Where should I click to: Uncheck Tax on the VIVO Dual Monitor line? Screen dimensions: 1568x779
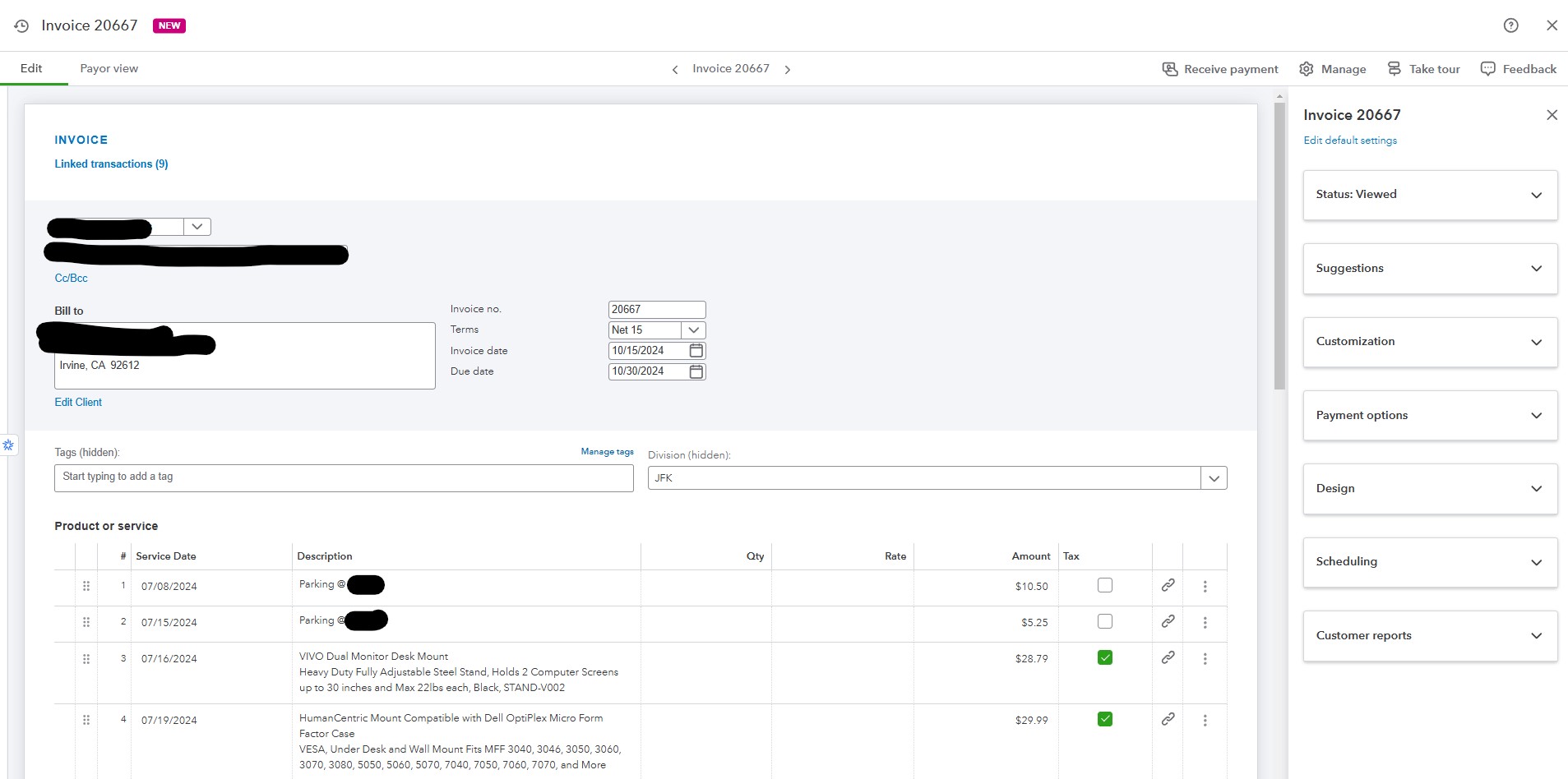[x=1104, y=657]
